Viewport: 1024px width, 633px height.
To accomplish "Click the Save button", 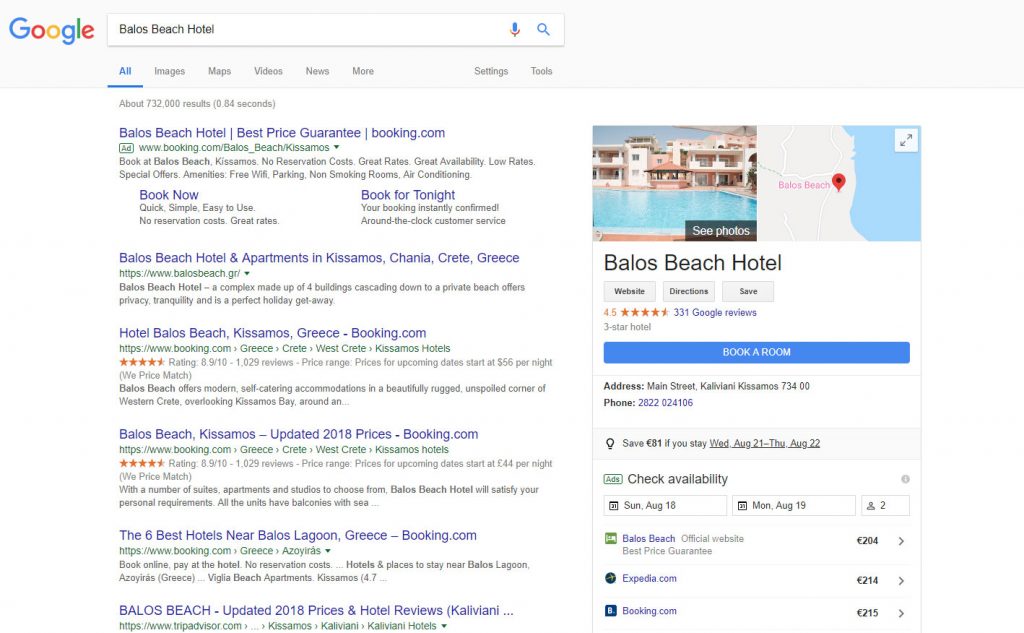I will [748, 291].
